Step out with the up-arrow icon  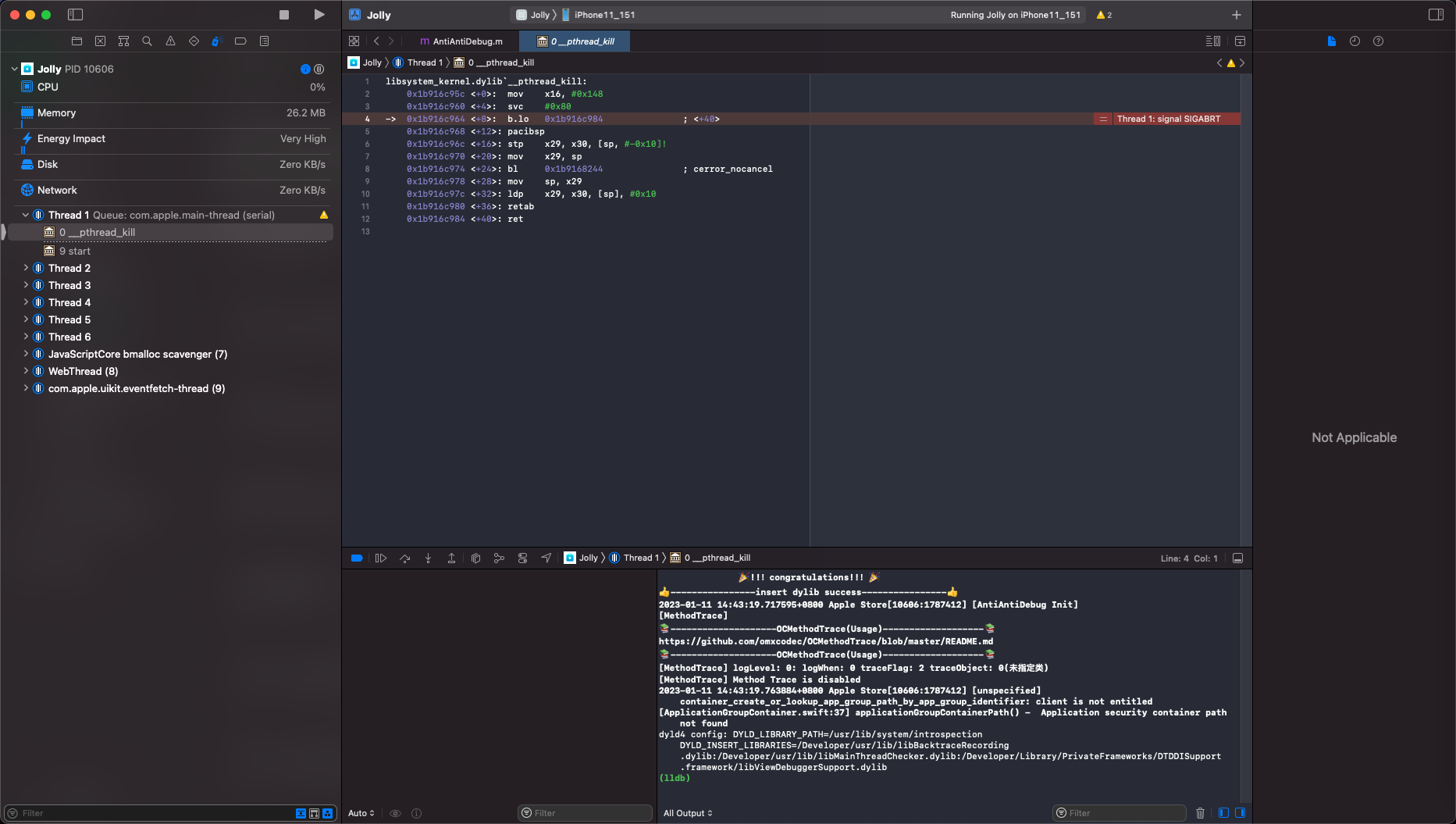pyautogui.click(x=451, y=558)
